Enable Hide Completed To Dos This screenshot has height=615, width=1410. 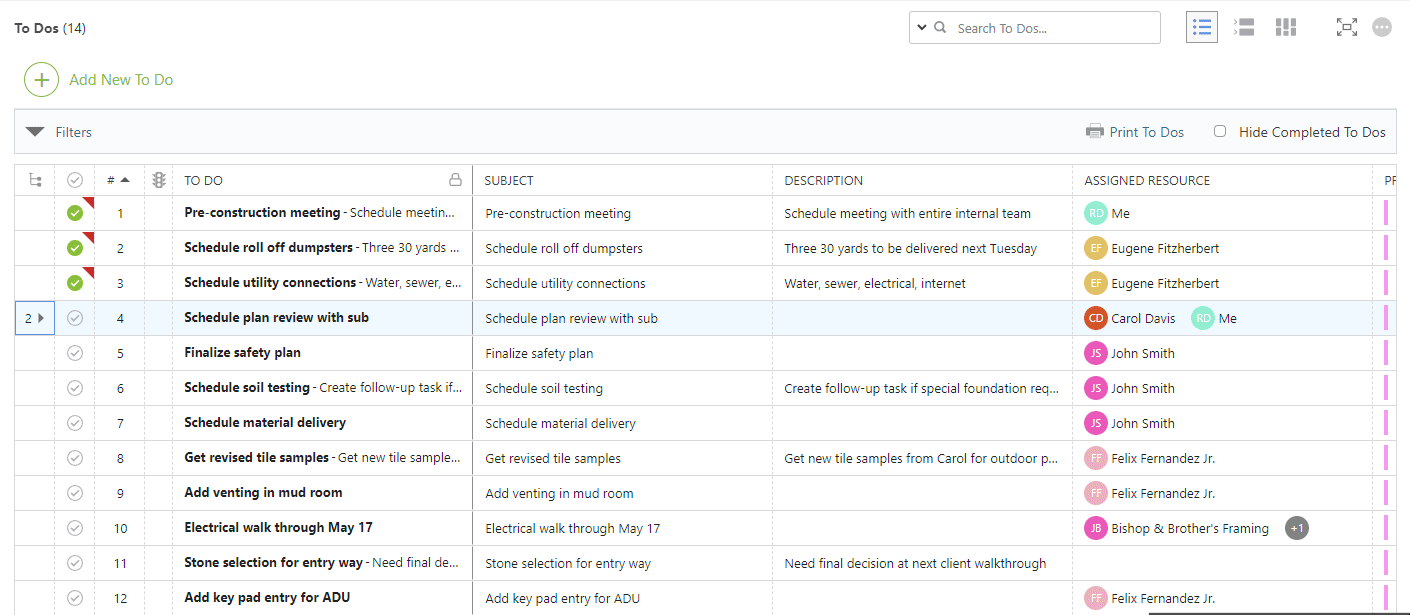pos(1219,130)
